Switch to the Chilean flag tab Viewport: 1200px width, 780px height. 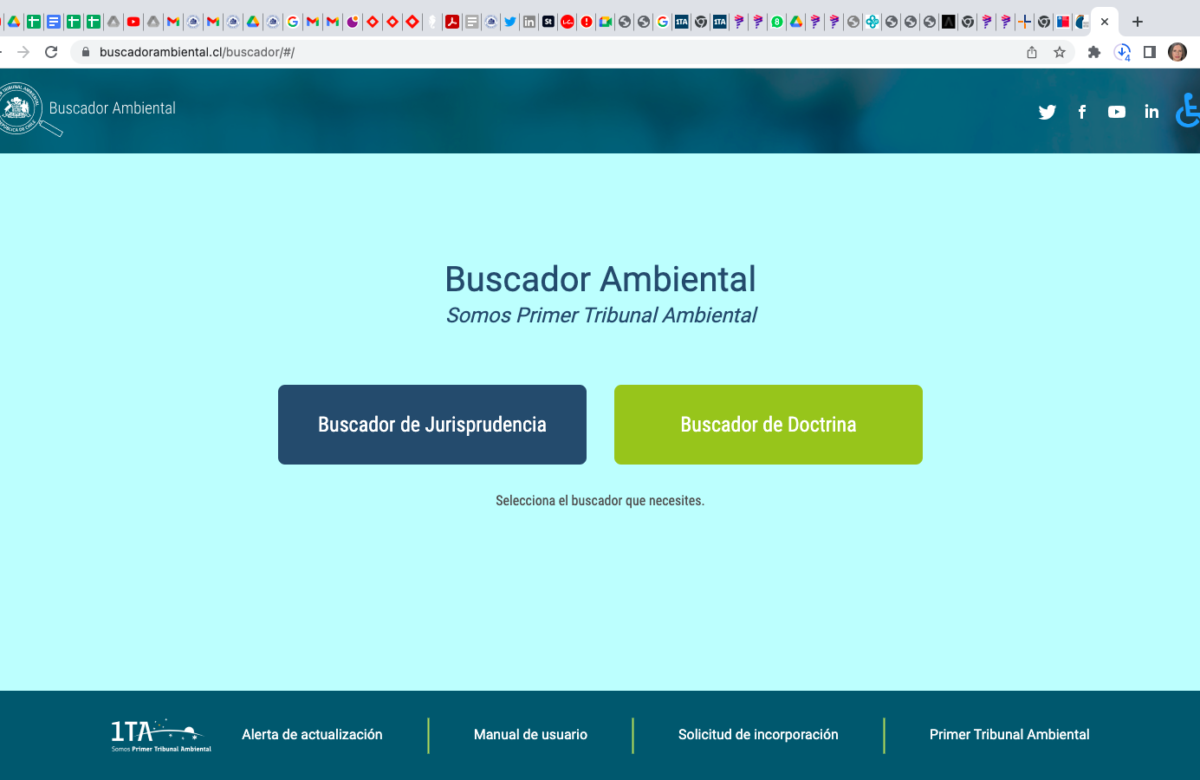tap(1063, 22)
